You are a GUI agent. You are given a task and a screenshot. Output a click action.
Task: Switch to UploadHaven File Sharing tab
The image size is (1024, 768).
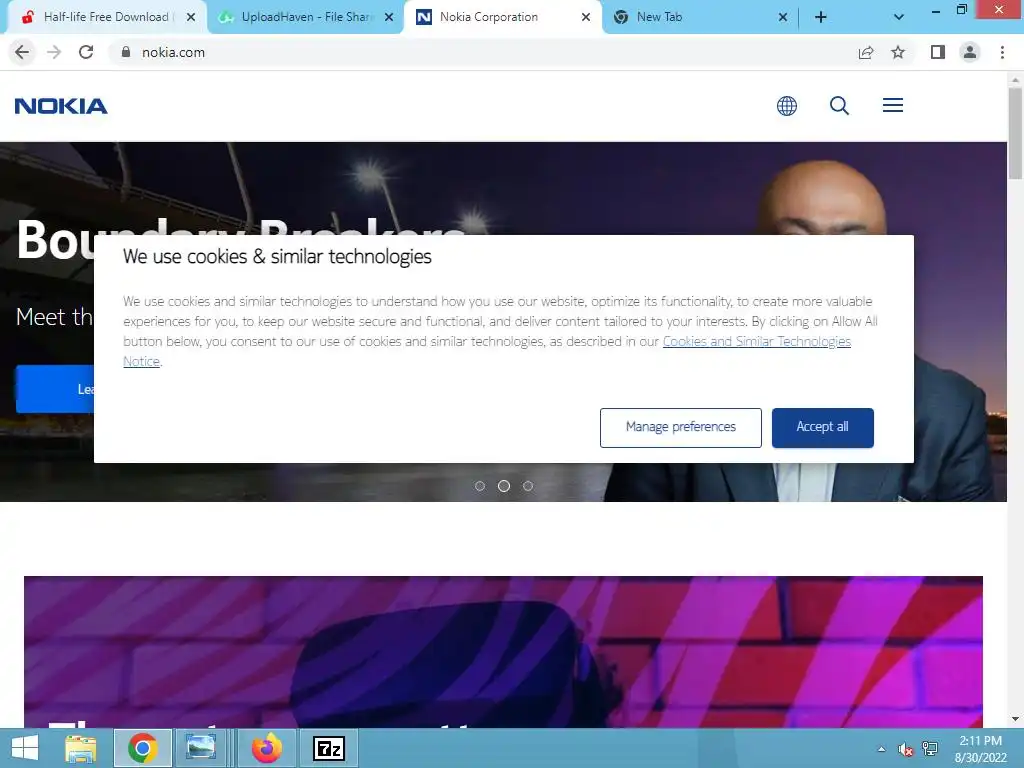[304, 18]
